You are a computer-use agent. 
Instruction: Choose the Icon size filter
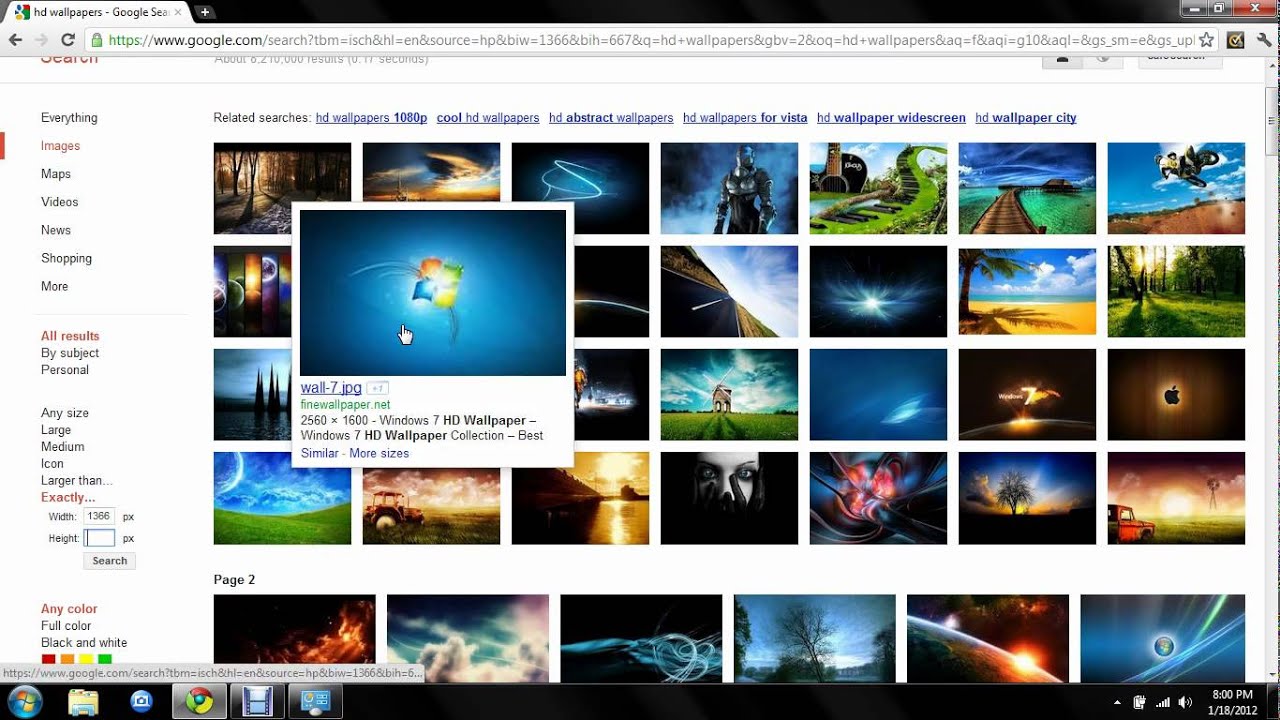click(52, 464)
